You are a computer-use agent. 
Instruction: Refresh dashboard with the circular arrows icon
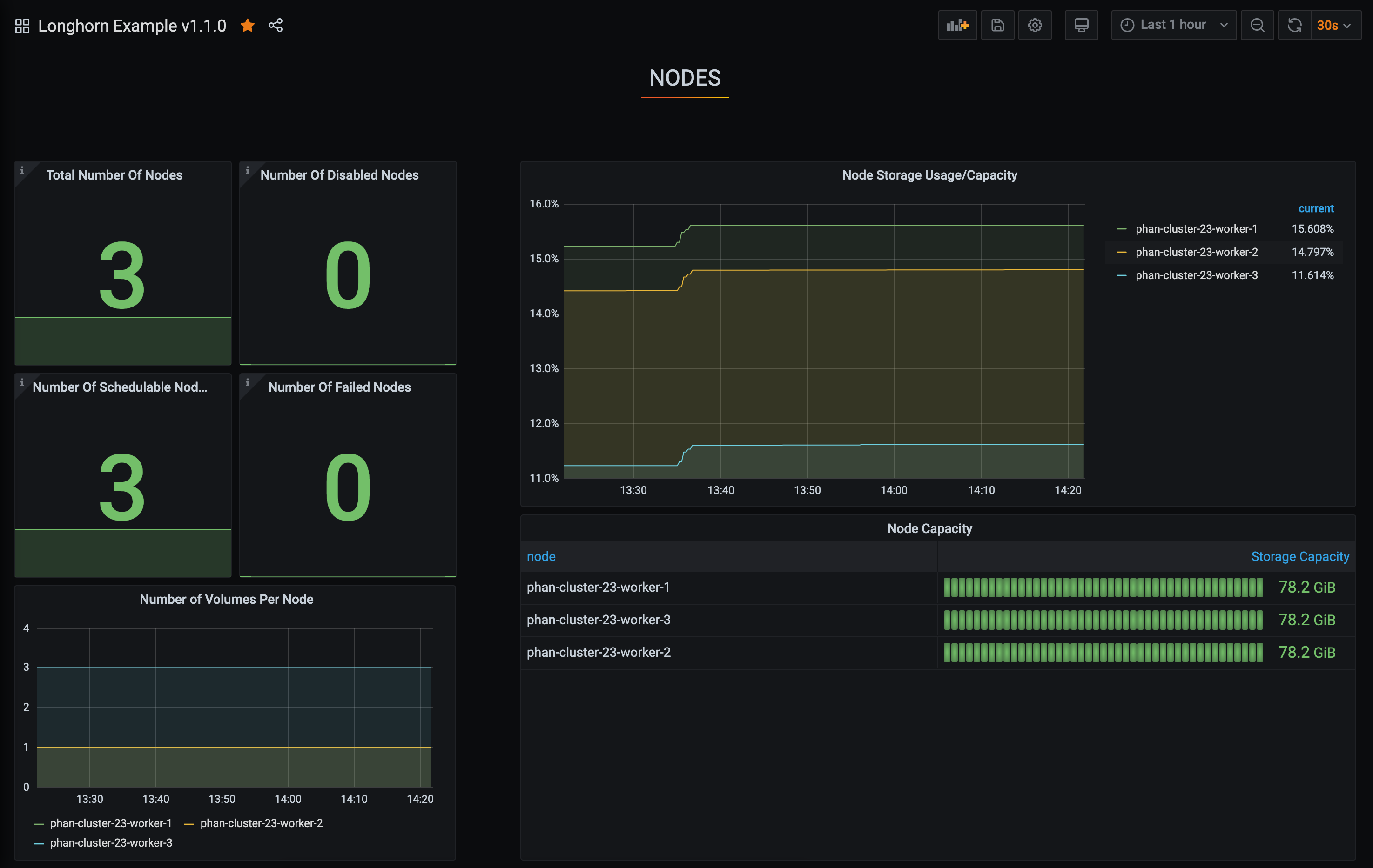pyautogui.click(x=1294, y=25)
